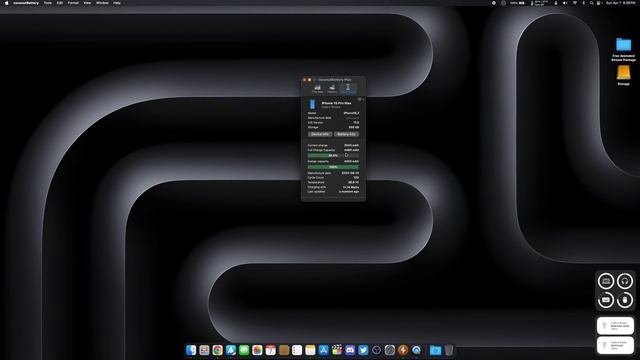Click the blue iPhone device icon

[x=312, y=104]
